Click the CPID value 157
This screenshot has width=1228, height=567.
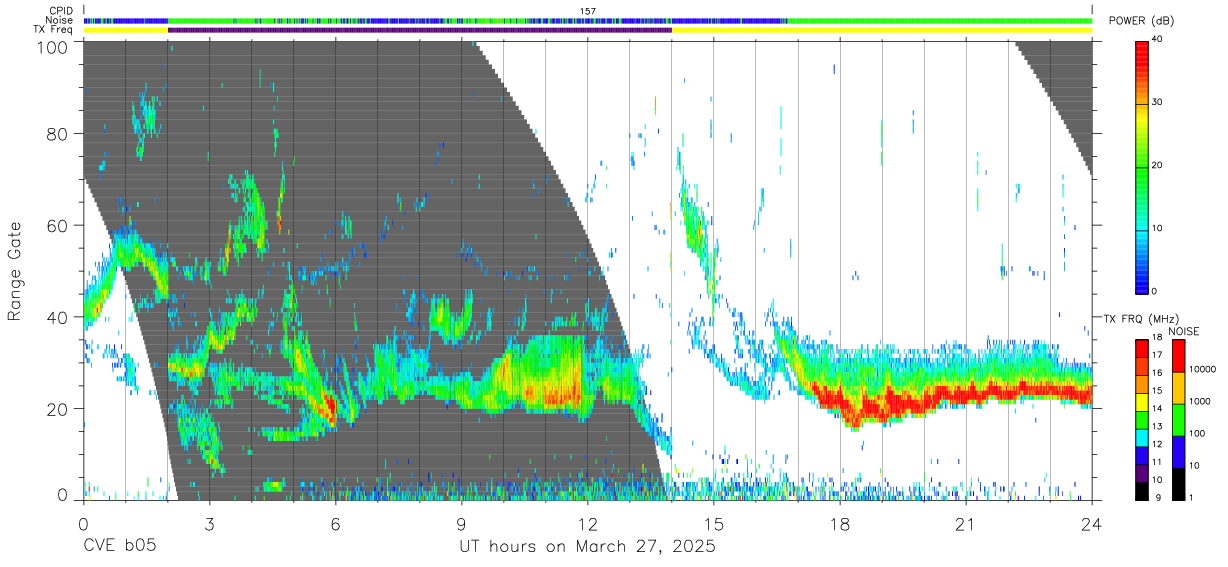588,11
